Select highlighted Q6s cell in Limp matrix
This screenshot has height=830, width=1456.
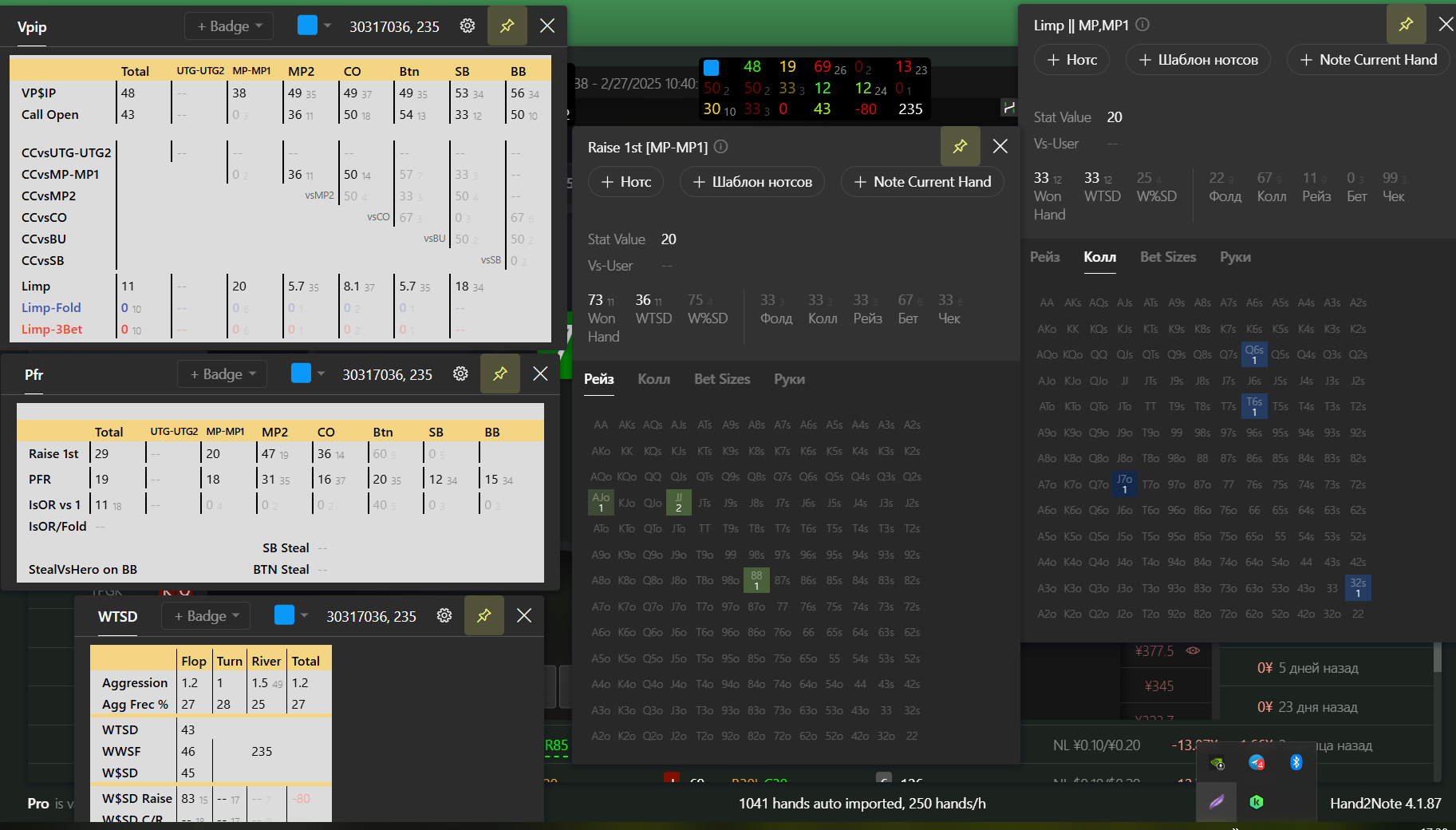point(1254,354)
